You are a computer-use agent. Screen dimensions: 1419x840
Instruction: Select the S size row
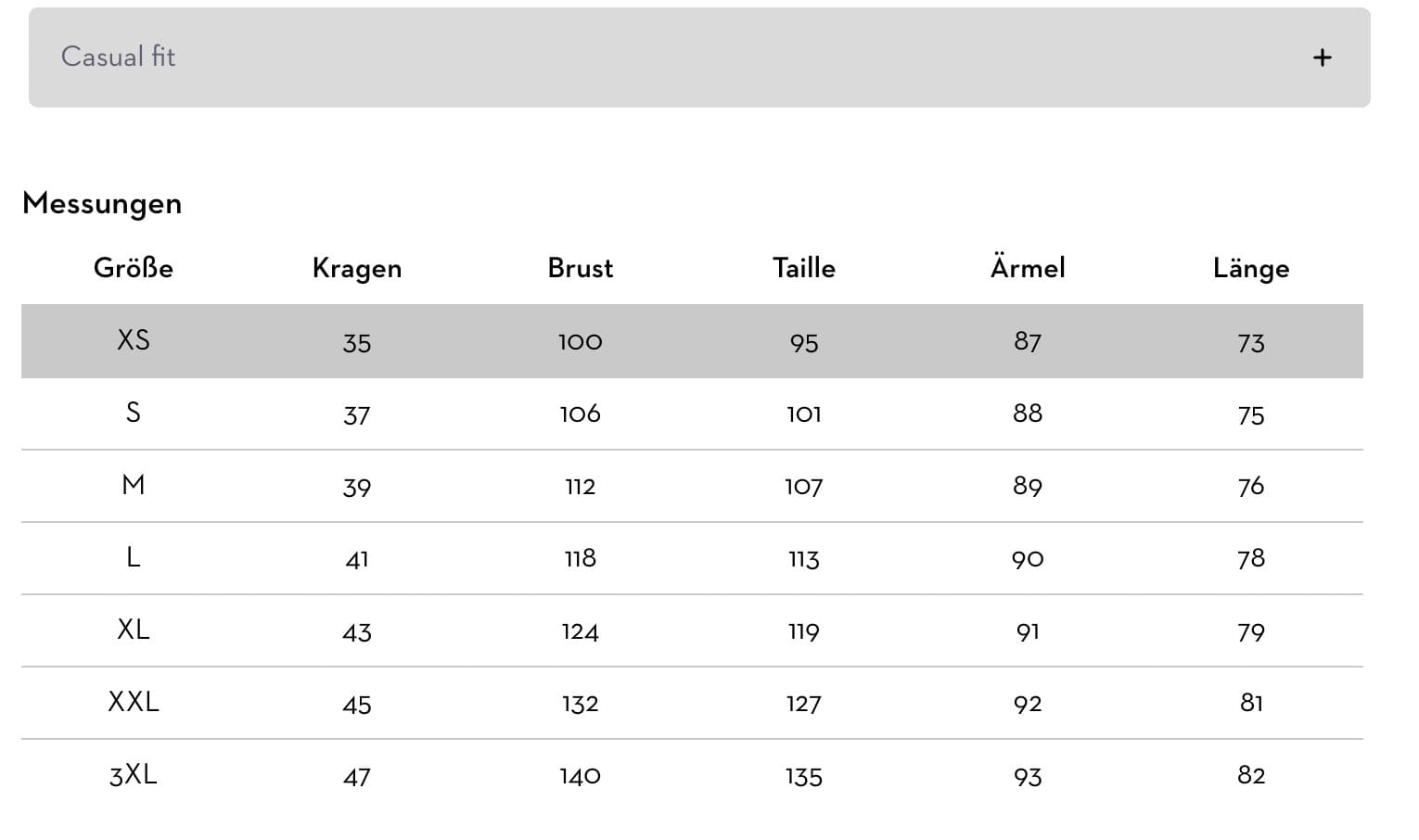pos(134,413)
